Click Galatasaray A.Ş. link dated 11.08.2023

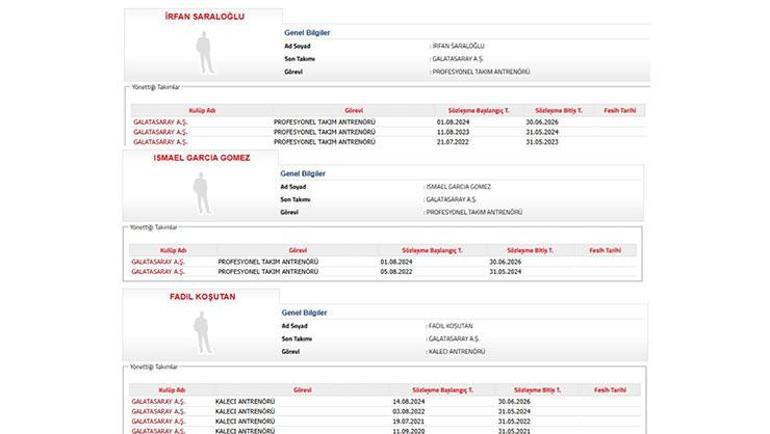[160, 132]
